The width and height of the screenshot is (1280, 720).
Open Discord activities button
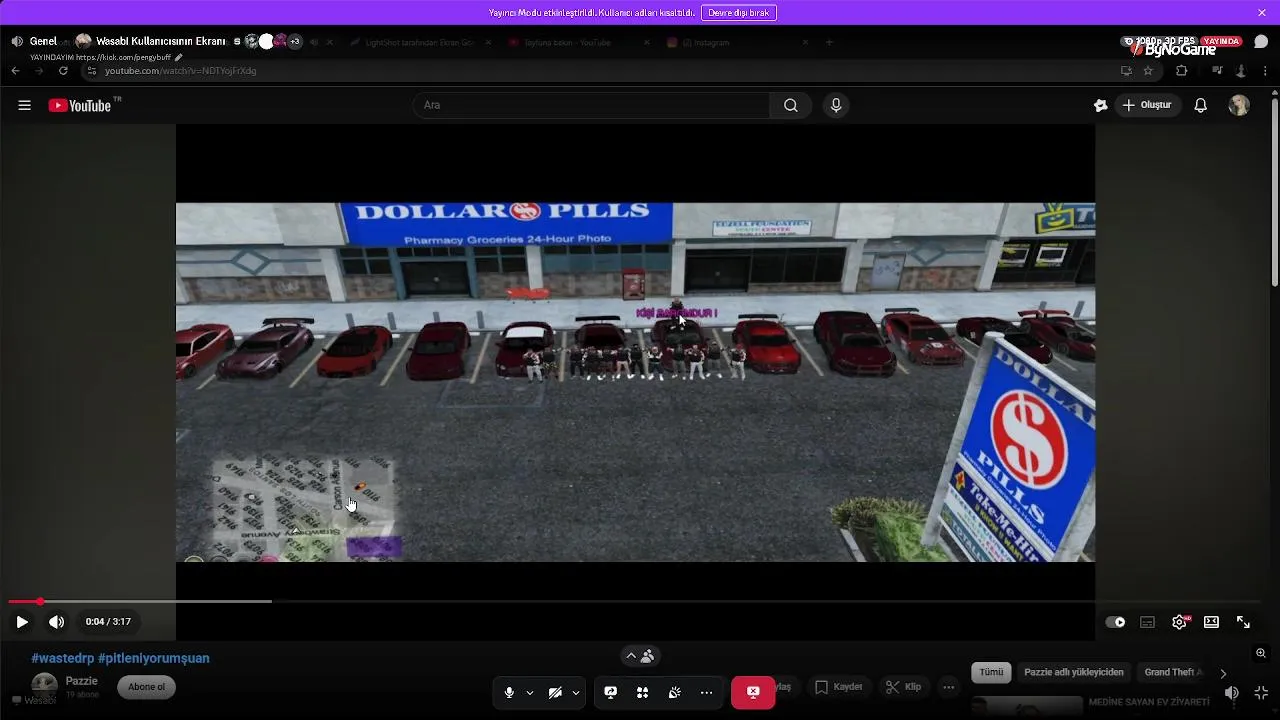(642, 692)
